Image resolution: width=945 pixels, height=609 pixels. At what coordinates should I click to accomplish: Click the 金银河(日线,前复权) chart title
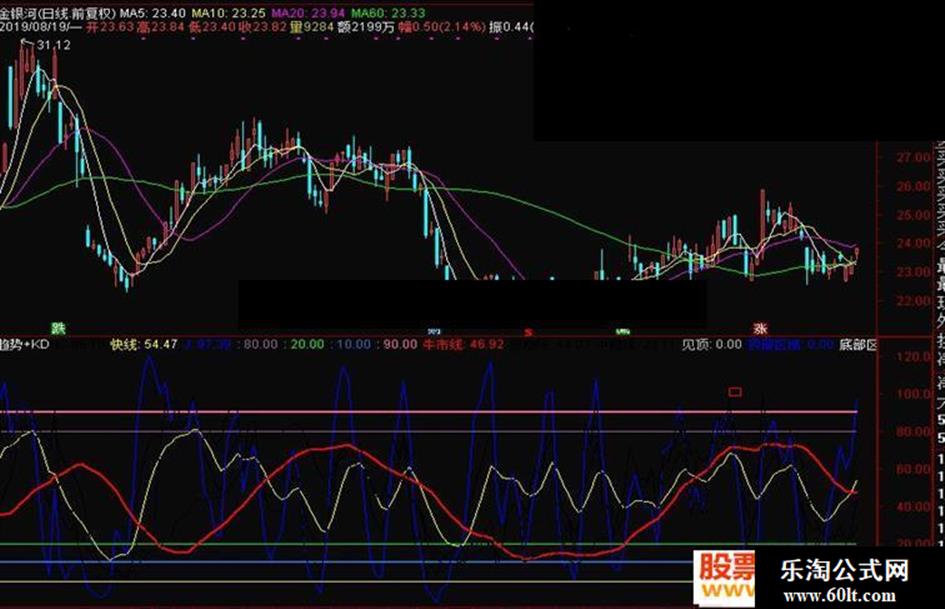click(57, 13)
